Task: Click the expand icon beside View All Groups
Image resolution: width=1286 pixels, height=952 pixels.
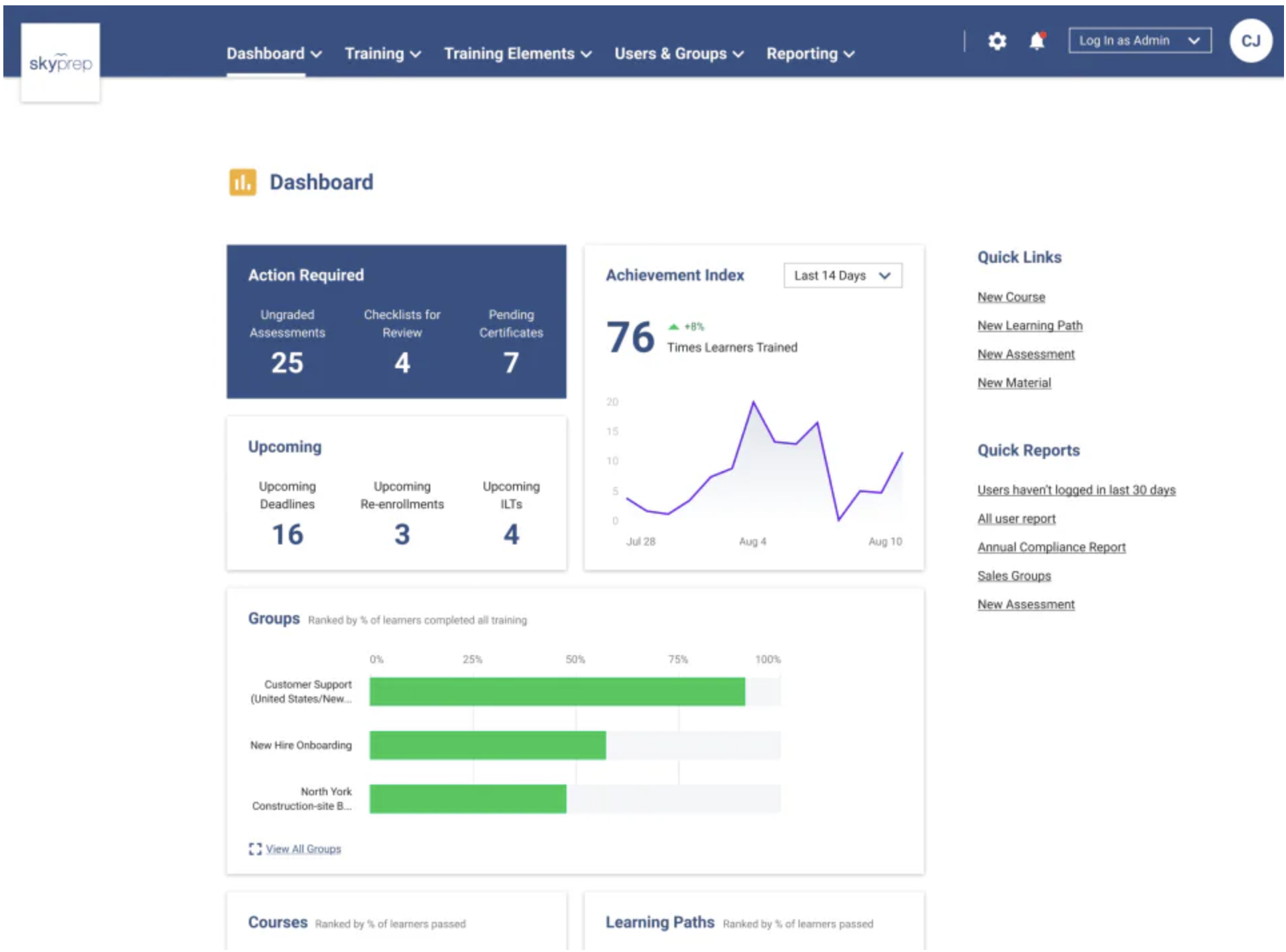Action: coord(255,849)
